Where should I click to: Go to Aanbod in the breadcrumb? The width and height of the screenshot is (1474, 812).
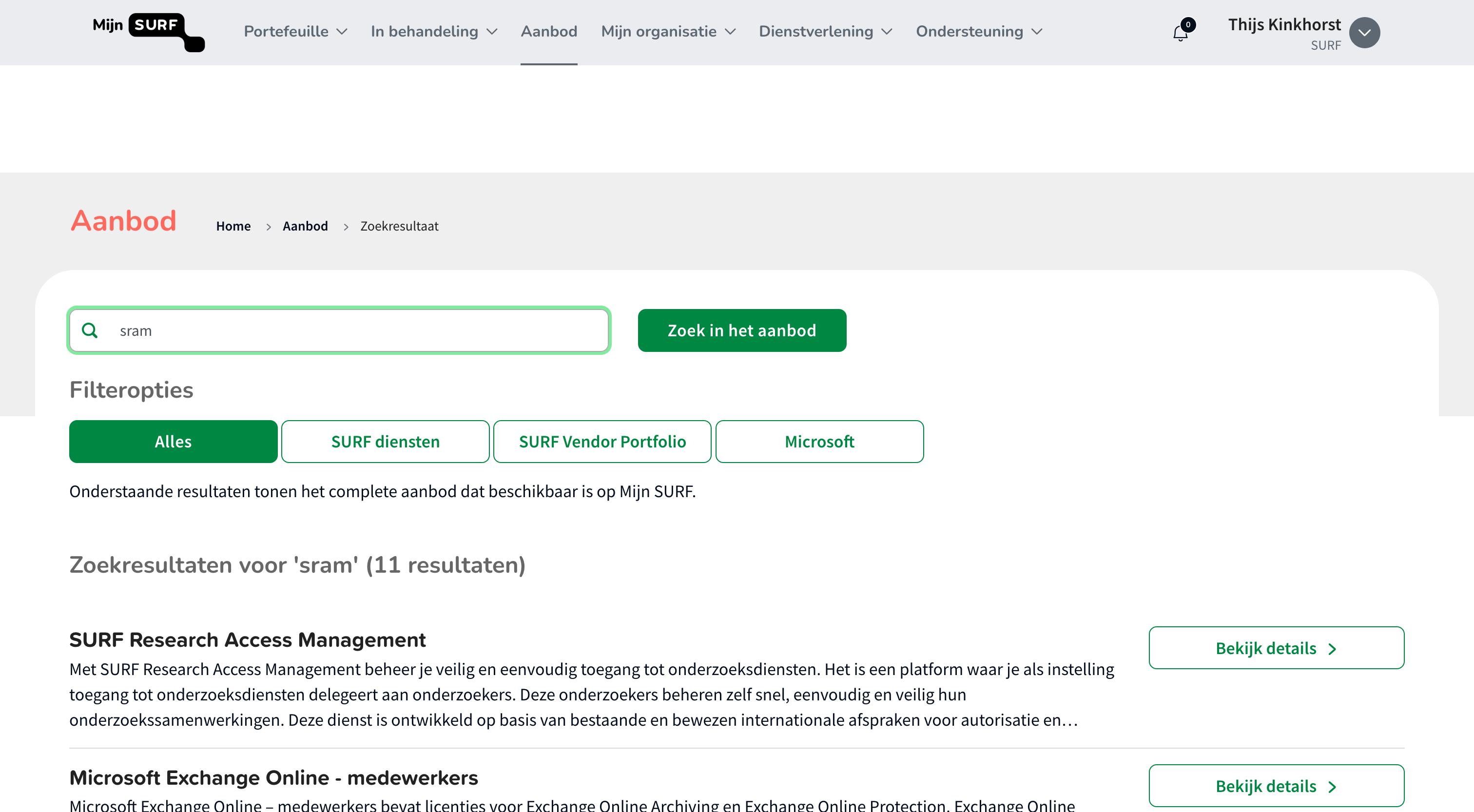coord(305,226)
